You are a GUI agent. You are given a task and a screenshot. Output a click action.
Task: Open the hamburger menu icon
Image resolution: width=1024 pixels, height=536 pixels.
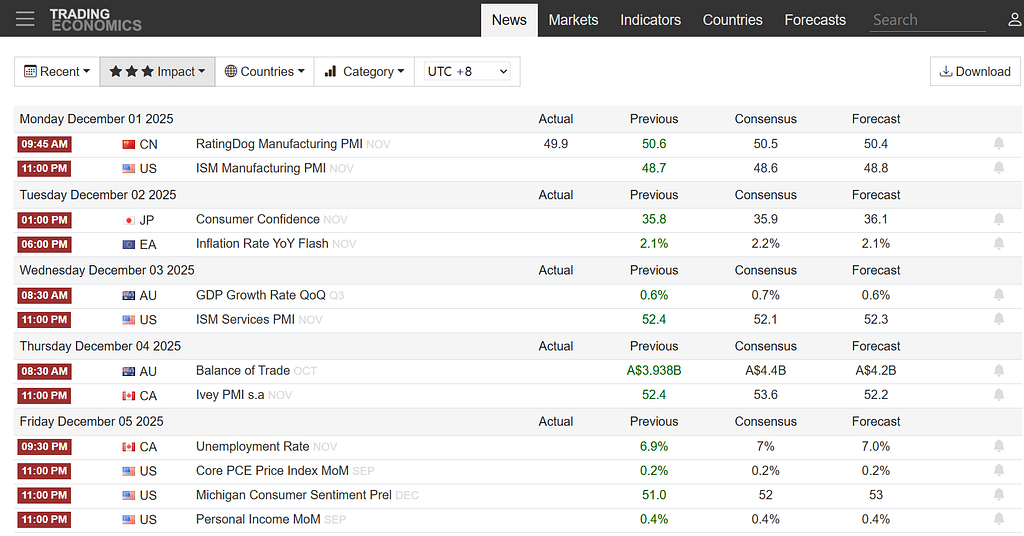pyautogui.click(x=25, y=19)
